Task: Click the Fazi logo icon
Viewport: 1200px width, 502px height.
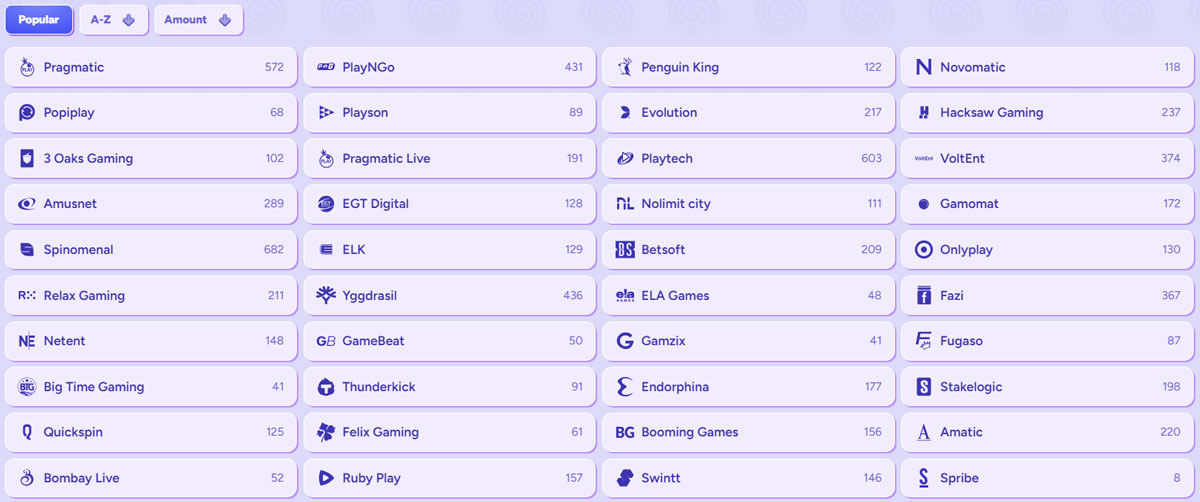Action: pyautogui.click(x=924, y=295)
